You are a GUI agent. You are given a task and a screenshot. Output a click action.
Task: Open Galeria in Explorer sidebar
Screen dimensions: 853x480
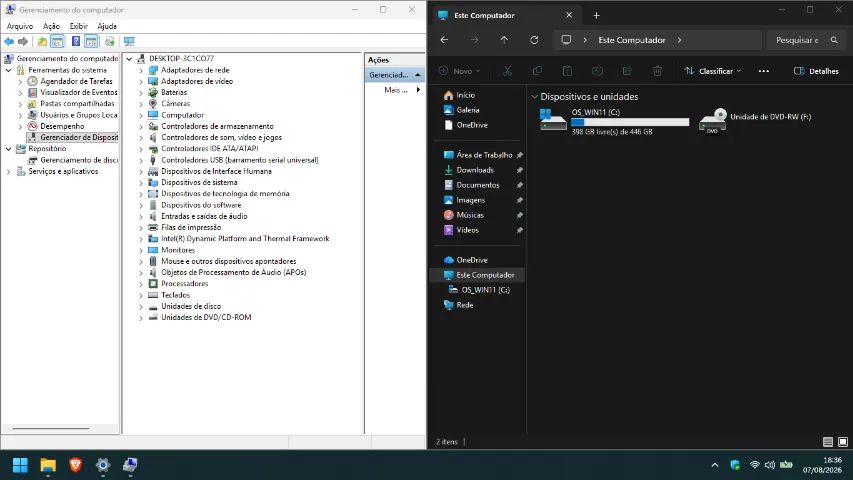pyautogui.click(x=467, y=110)
